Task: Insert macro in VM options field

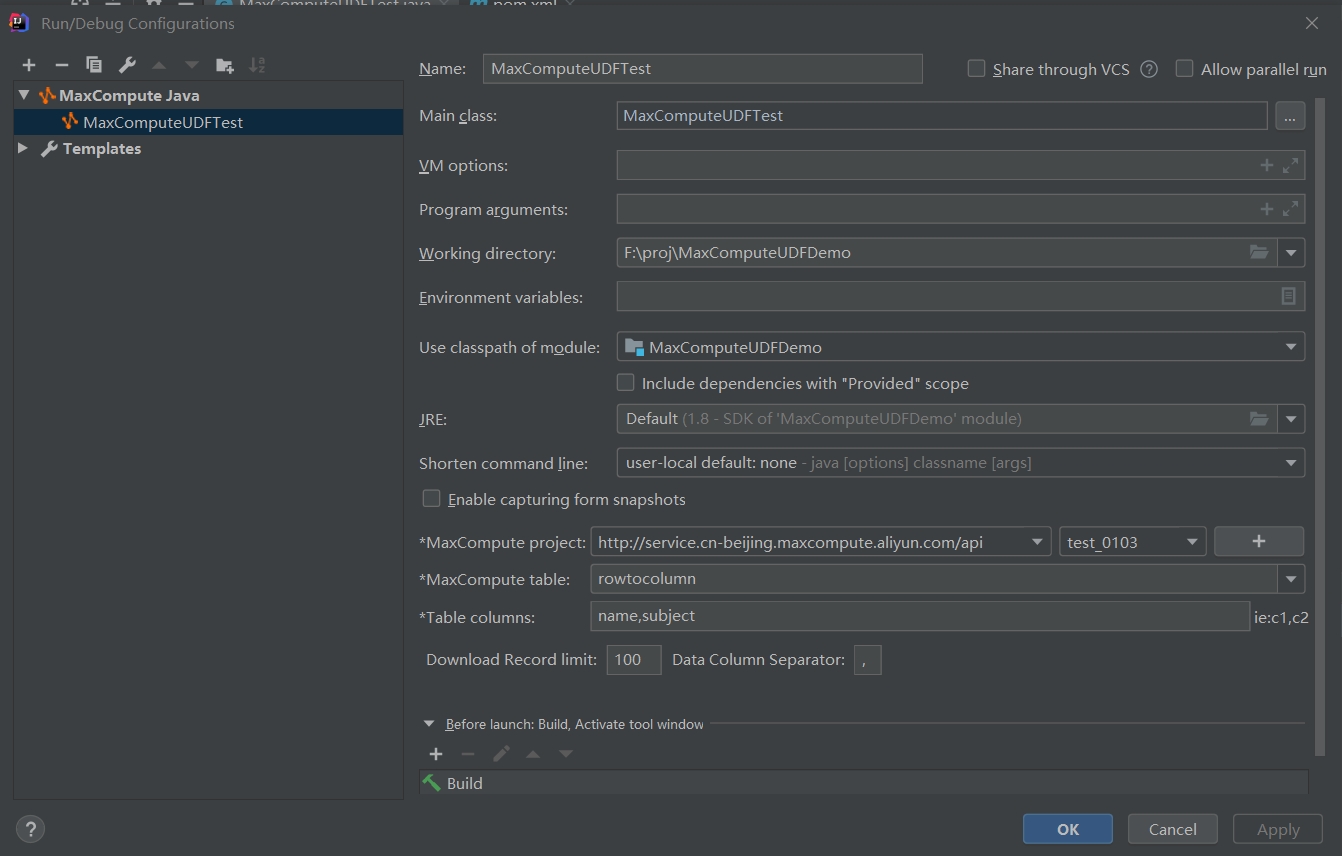Action: pos(1266,165)
